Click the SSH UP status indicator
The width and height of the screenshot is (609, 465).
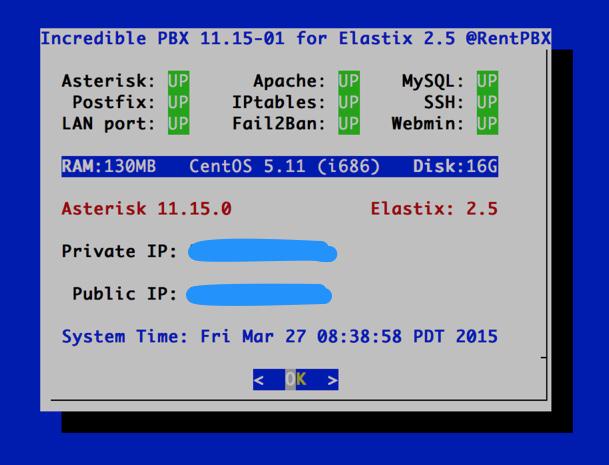487,103
